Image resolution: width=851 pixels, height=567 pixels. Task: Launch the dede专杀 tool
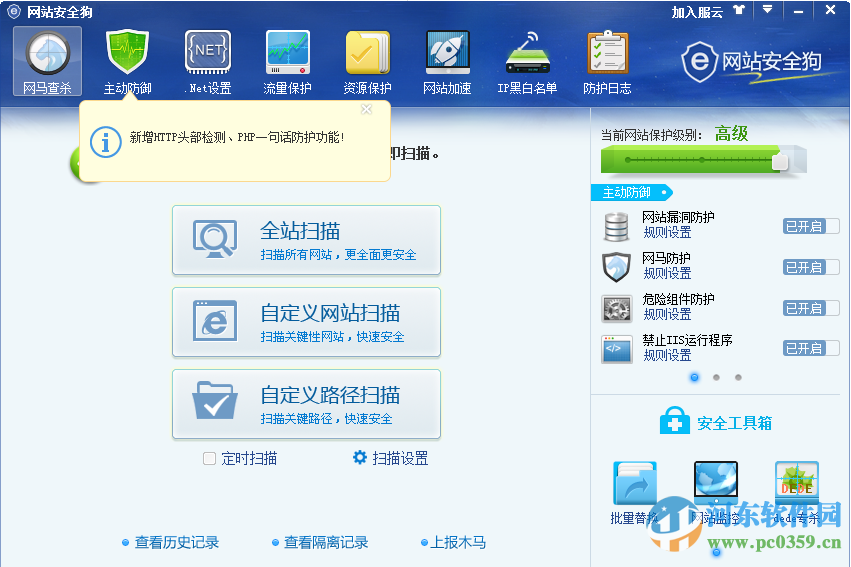tap(796, 493)
